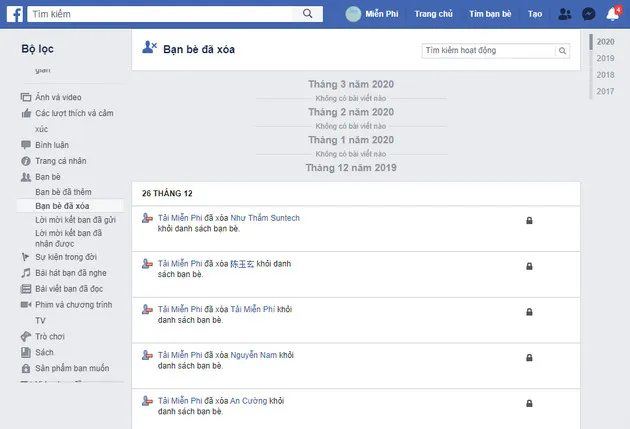Click lock privacy icon on An Cường row
This screenshot has height=429, width=630.
(529, 403)
